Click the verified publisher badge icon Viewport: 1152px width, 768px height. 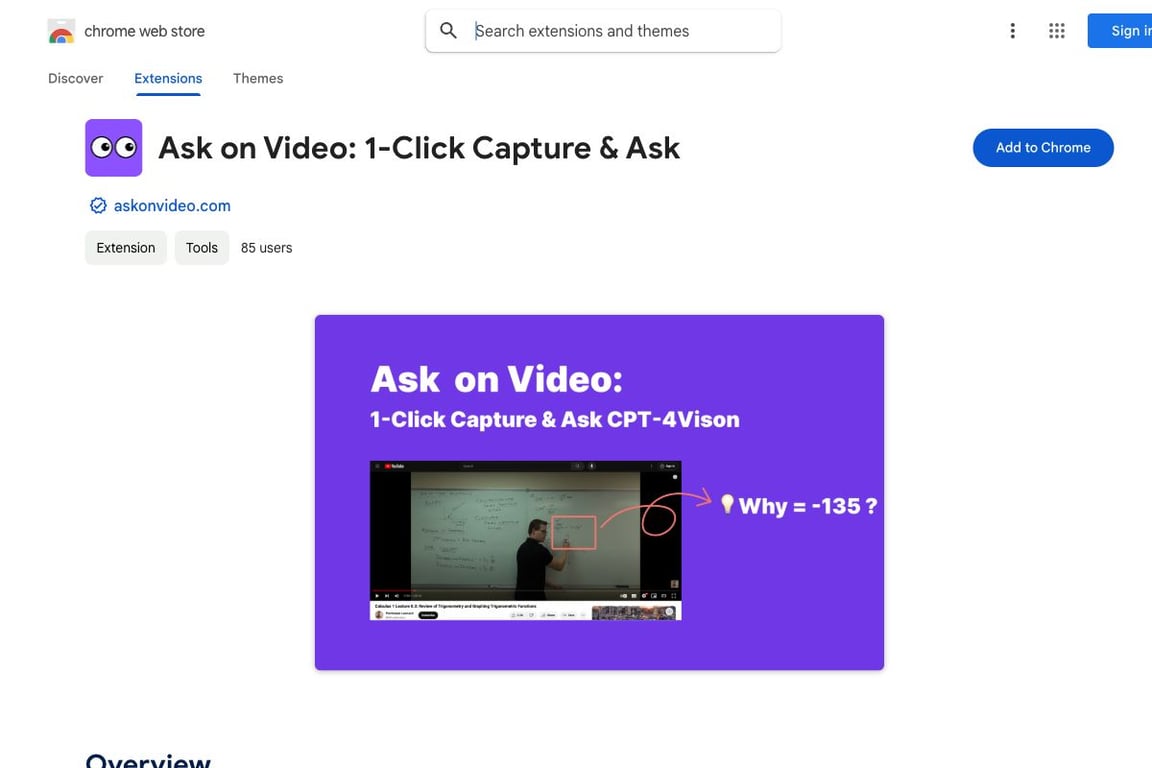[x=98, y=206]
